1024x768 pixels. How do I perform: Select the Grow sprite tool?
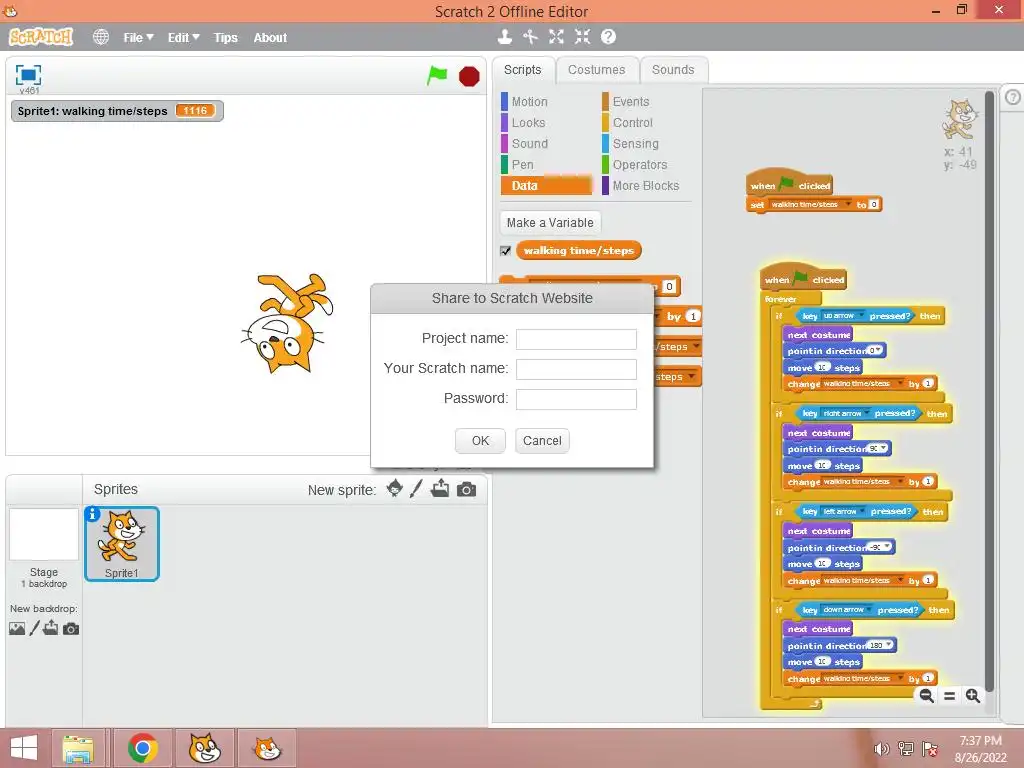click(x=556, y=37)
